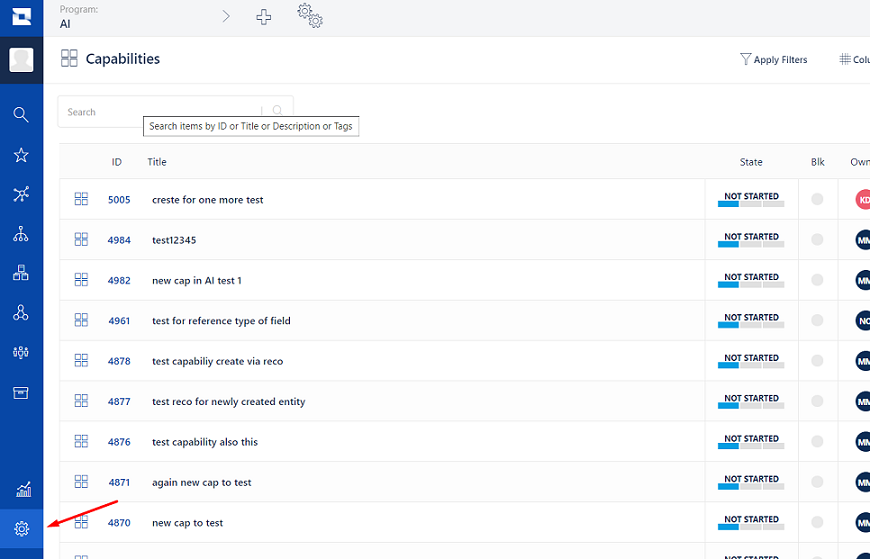Image resolution: width=870 pixels, height=559 pixels.
Task: Click the Jira Align logo icon
Action: tap(21, 17)
